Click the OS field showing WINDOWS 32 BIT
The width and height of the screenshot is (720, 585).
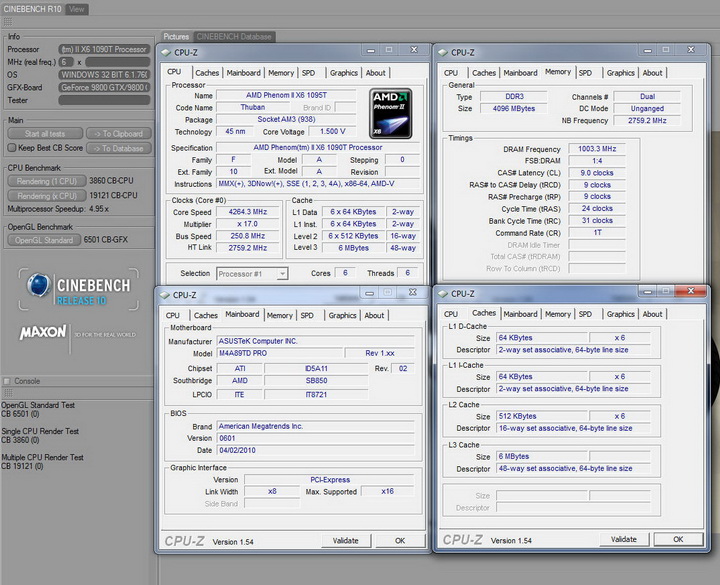(x=104, y=74)
